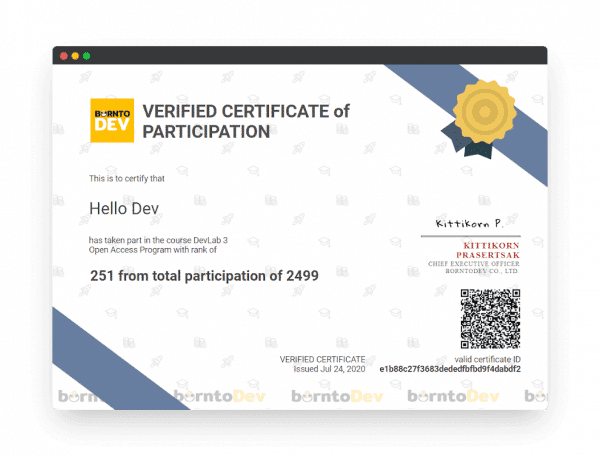Click the handwritten Kittikorn P. signature
The height and width of the screenshot is (456, 600).
coord(469,223)
